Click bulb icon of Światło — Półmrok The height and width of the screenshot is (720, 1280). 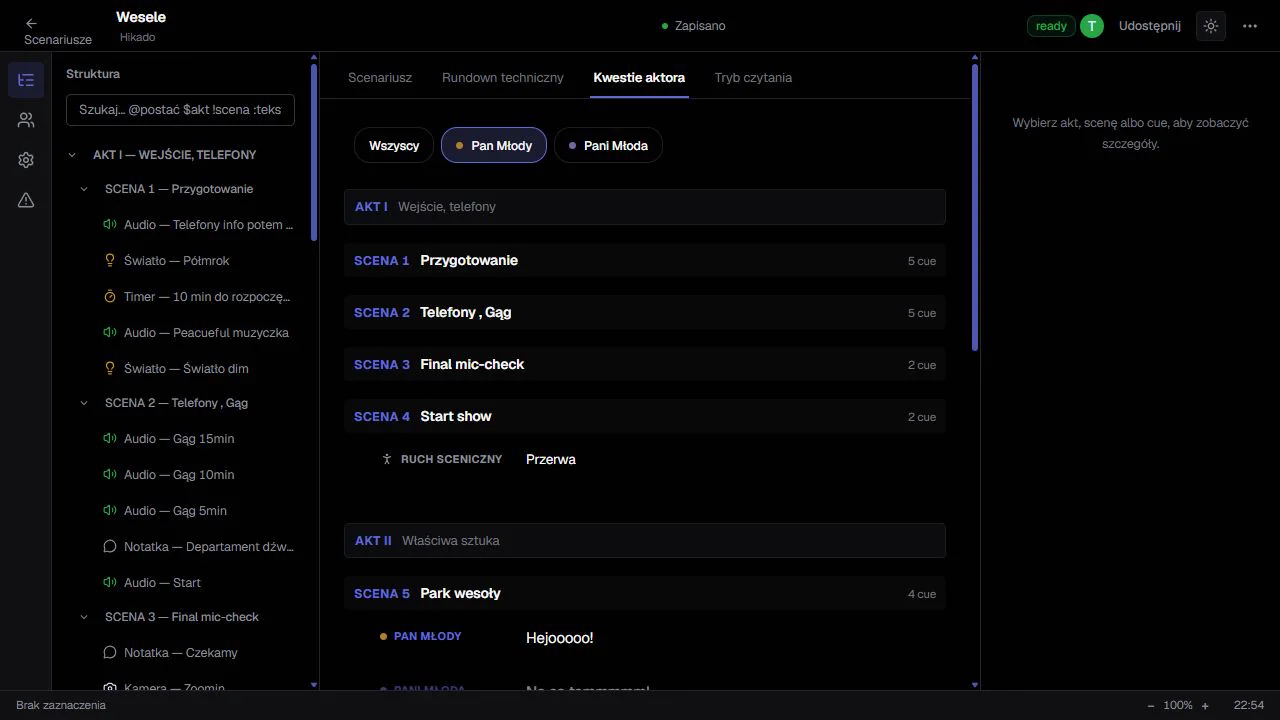tap(110, 261)
